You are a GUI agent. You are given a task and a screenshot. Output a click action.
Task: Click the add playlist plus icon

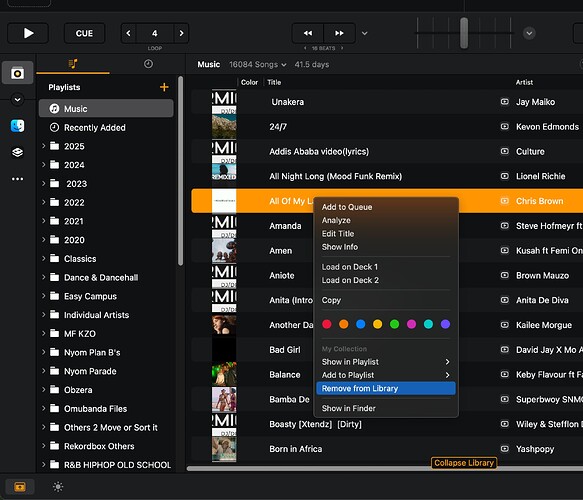tap(164, 87)
